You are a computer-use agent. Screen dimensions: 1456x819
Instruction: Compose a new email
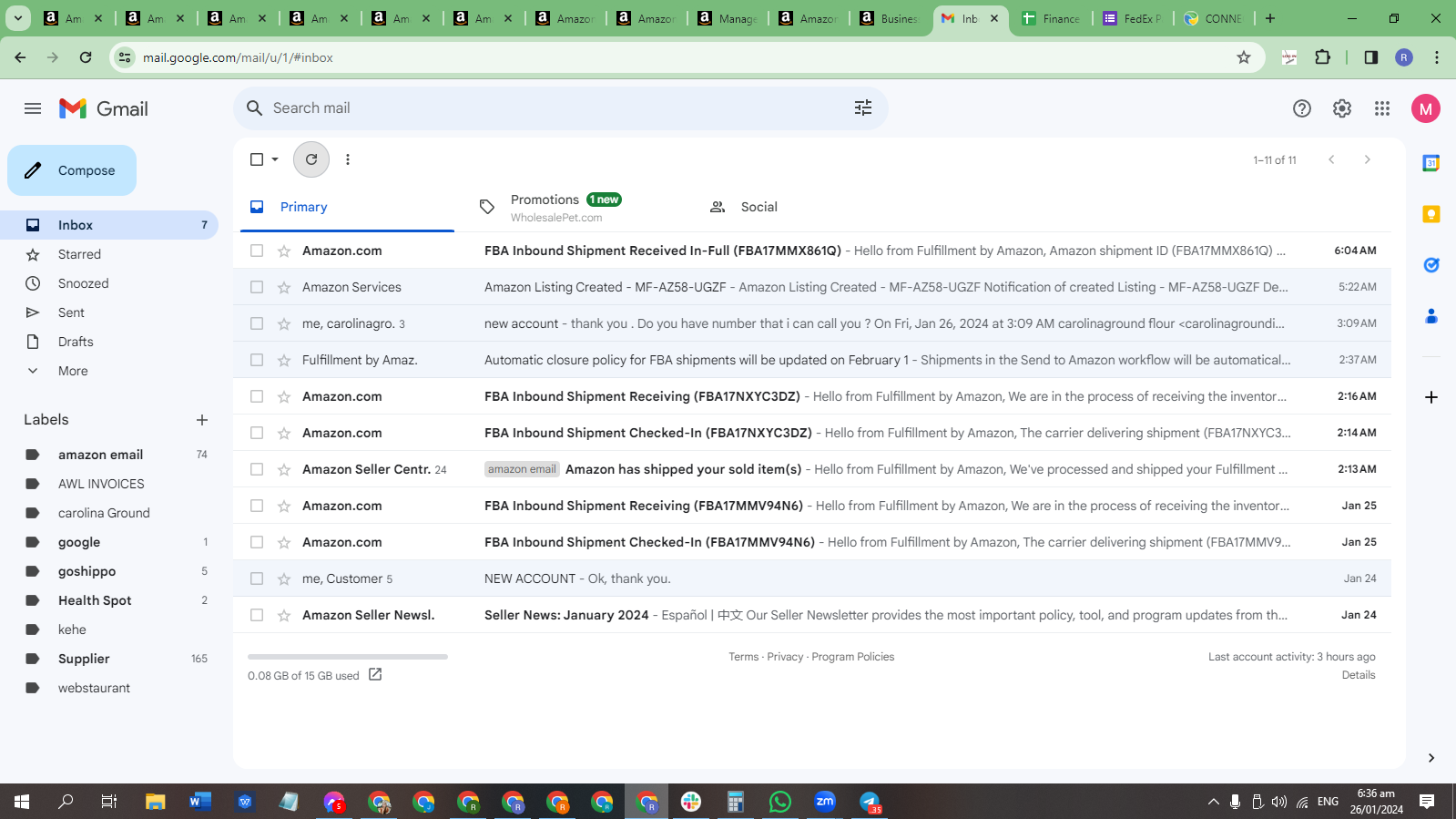coord(72,170)
